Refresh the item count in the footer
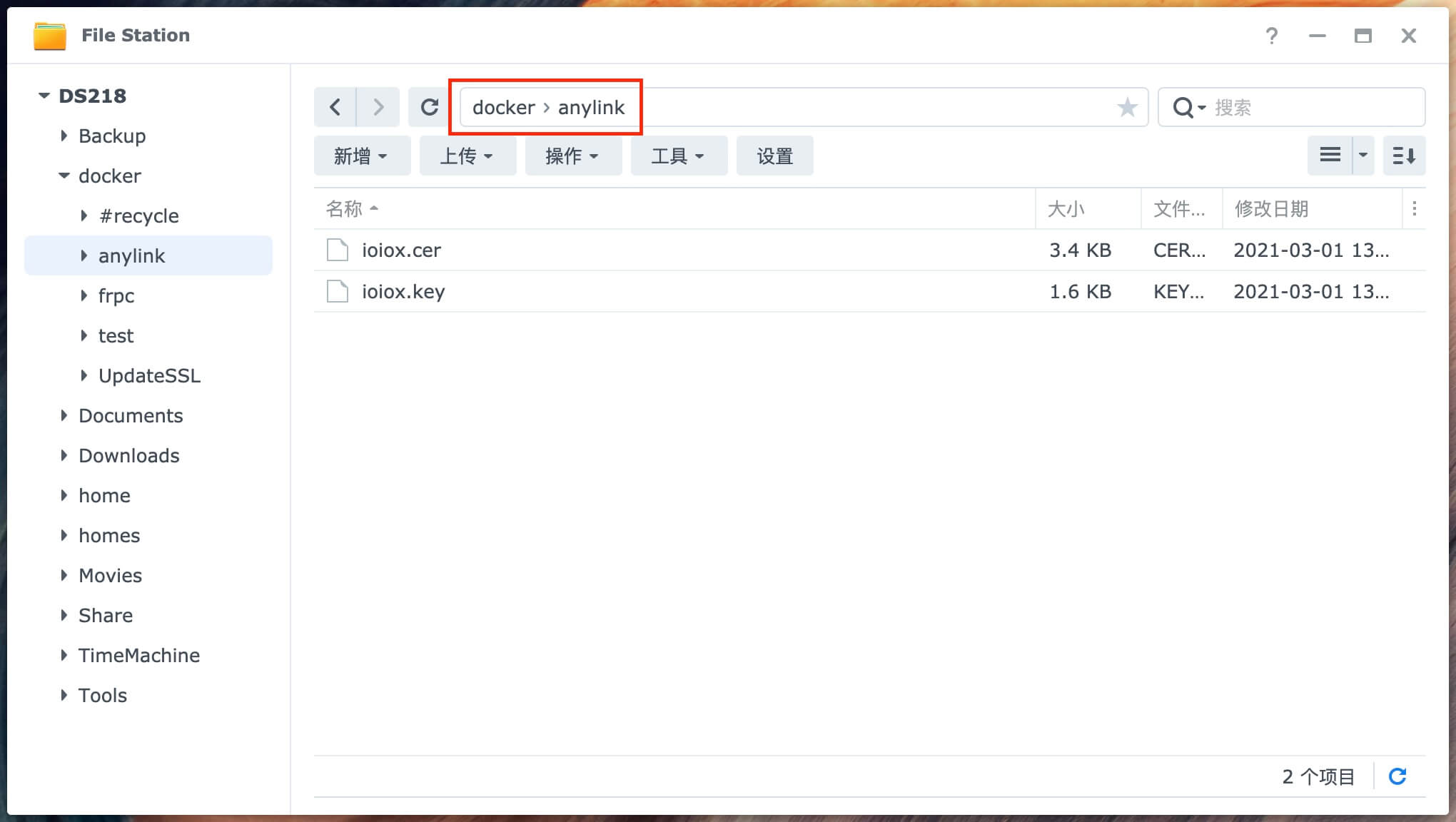Screen dimensions: 1456x822 [x=1397, y=776]
